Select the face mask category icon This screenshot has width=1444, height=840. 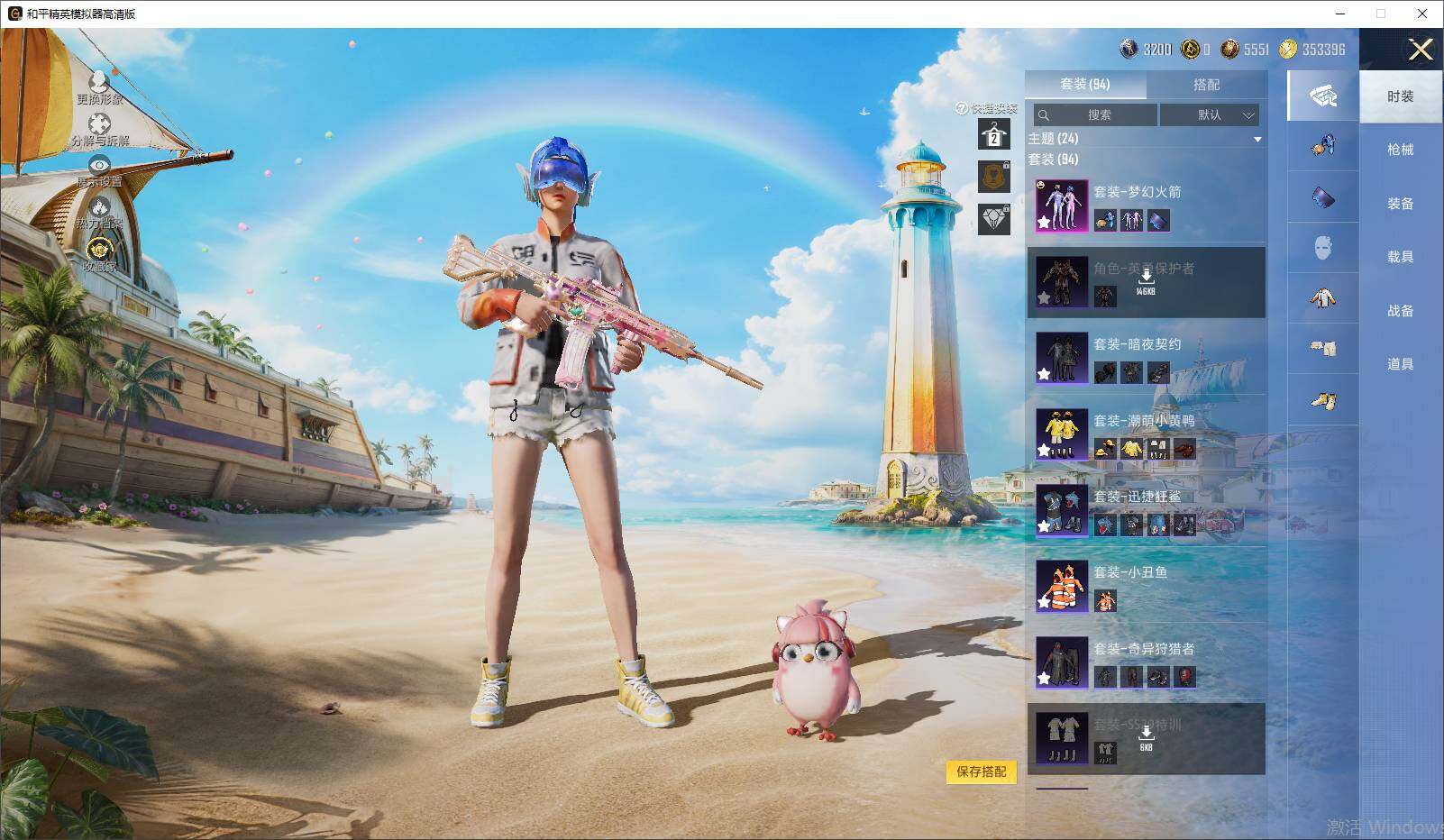pos(1323,247)
